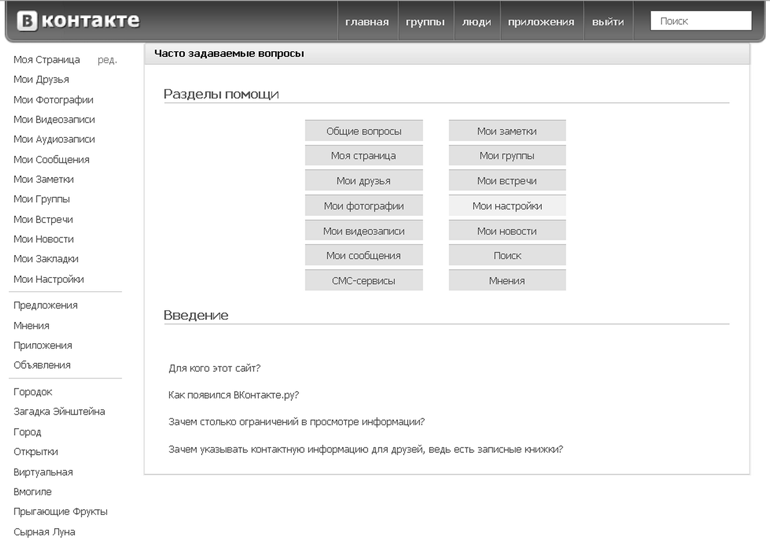Launch the Городок application link
770x541 pixels.
click(x=33, y=392)
